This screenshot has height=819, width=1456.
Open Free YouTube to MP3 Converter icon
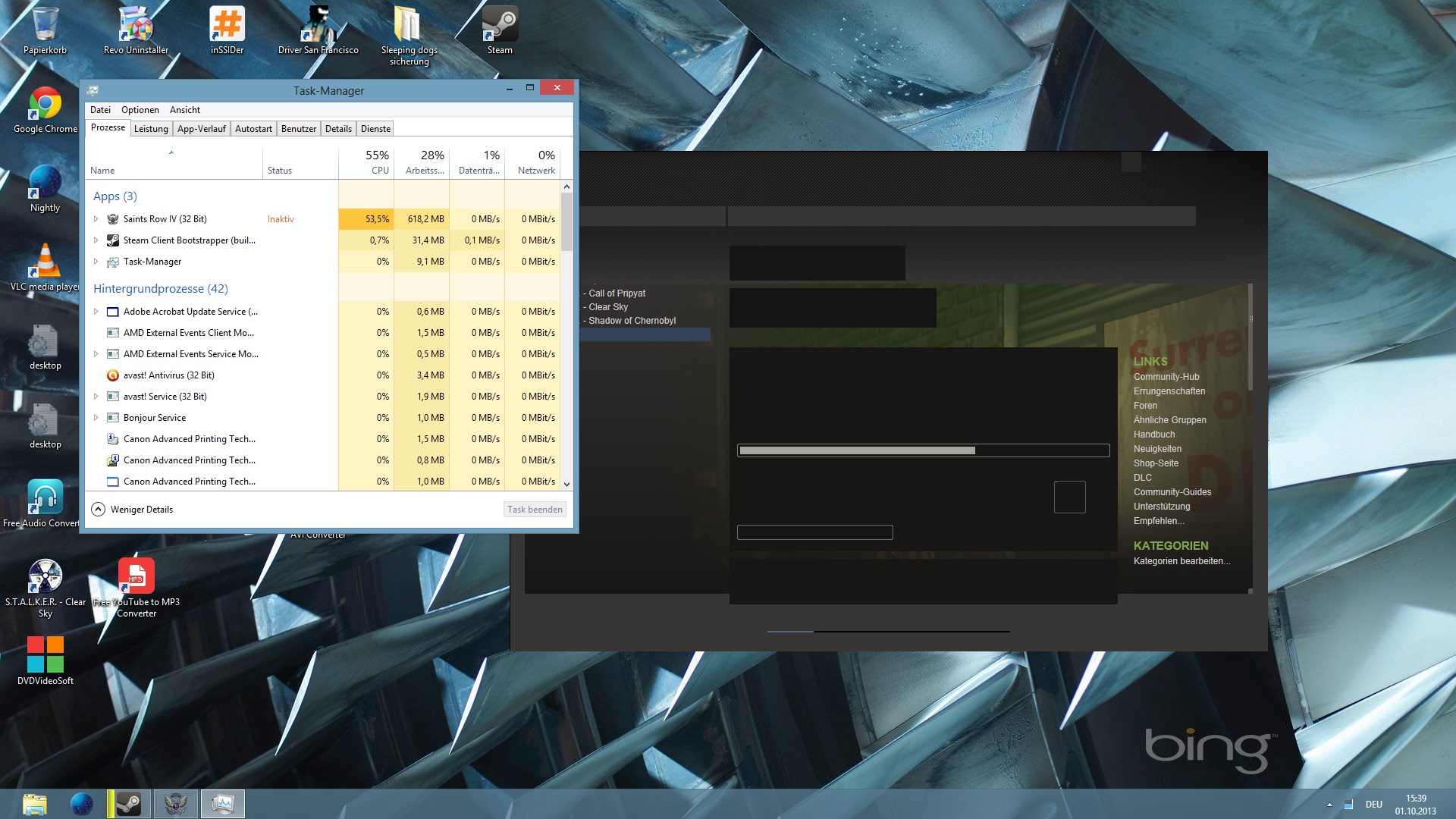[136, 576]
